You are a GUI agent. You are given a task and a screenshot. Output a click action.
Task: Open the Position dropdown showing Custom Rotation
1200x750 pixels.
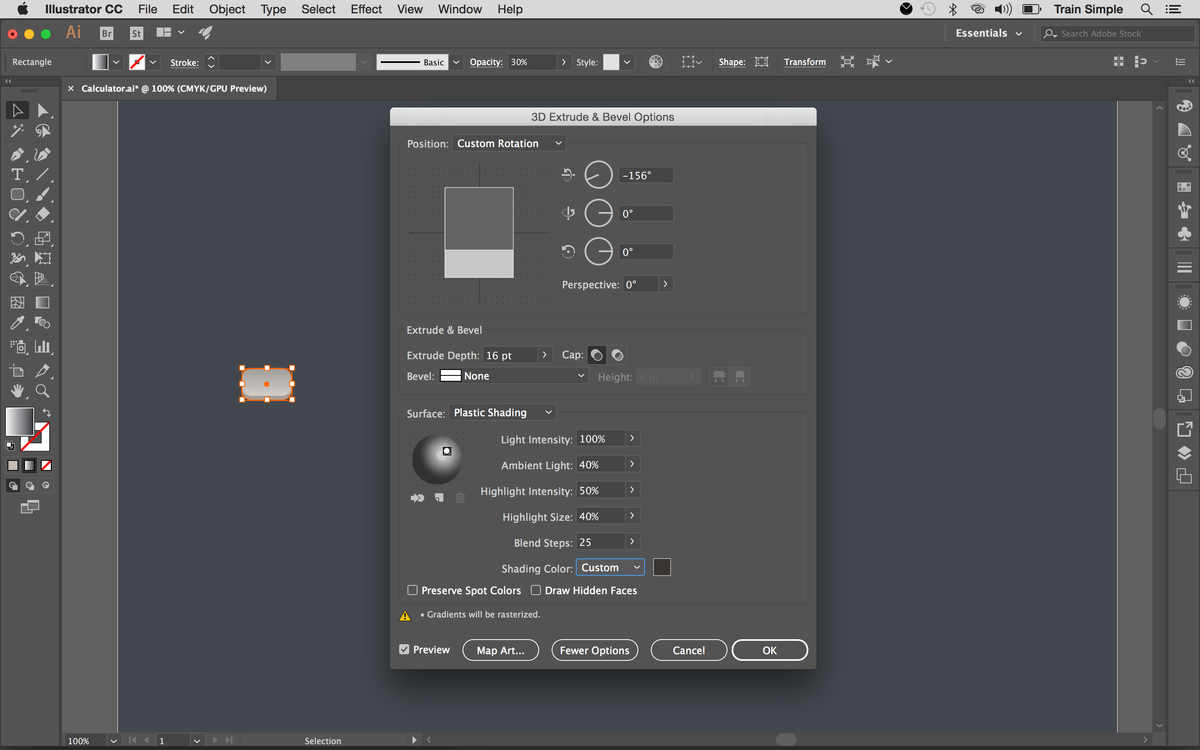pyautogui.click(x=509, y=143)
